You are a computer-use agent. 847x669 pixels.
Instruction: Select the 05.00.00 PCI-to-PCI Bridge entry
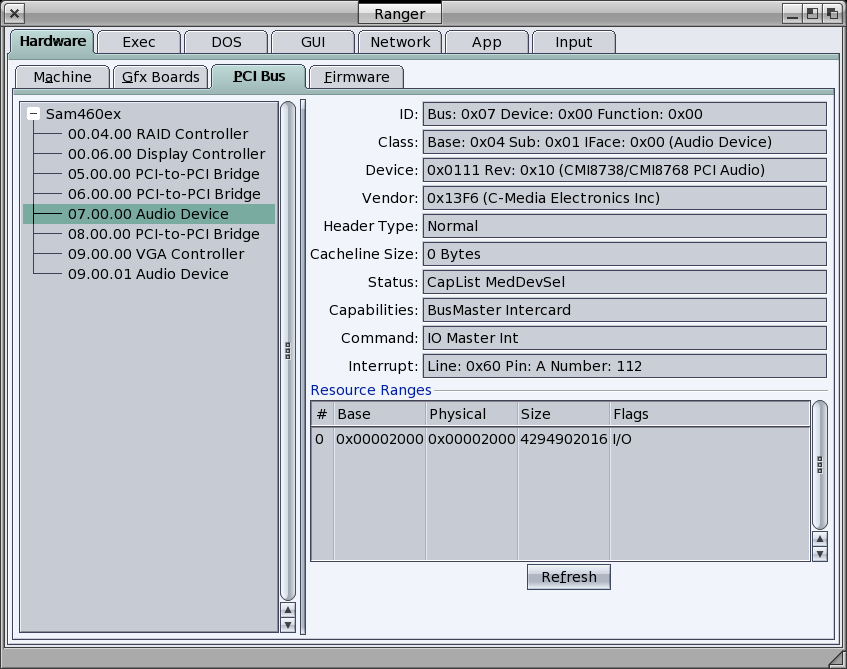point(163,174)
